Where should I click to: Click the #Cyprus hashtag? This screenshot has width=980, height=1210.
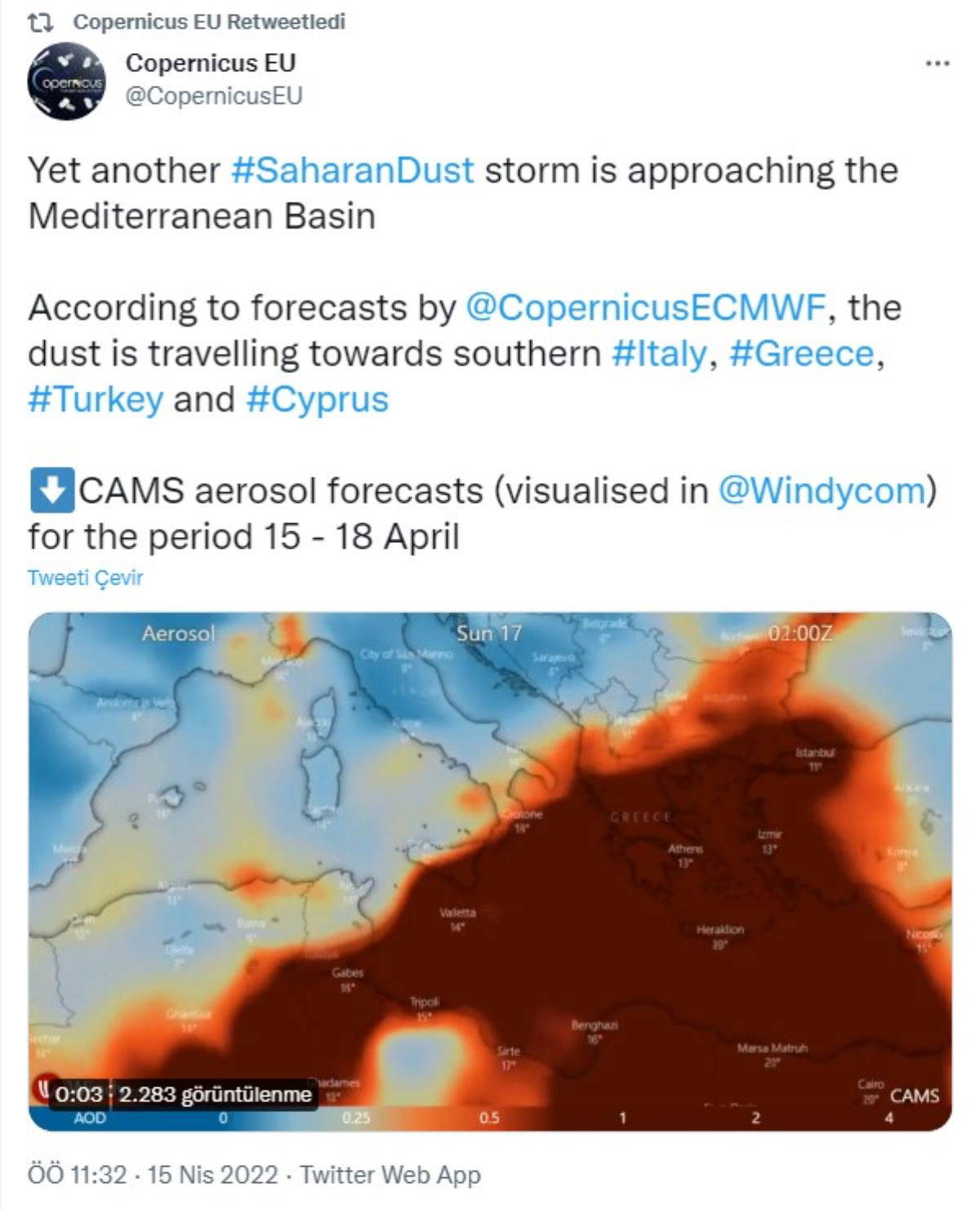point(317,399)
